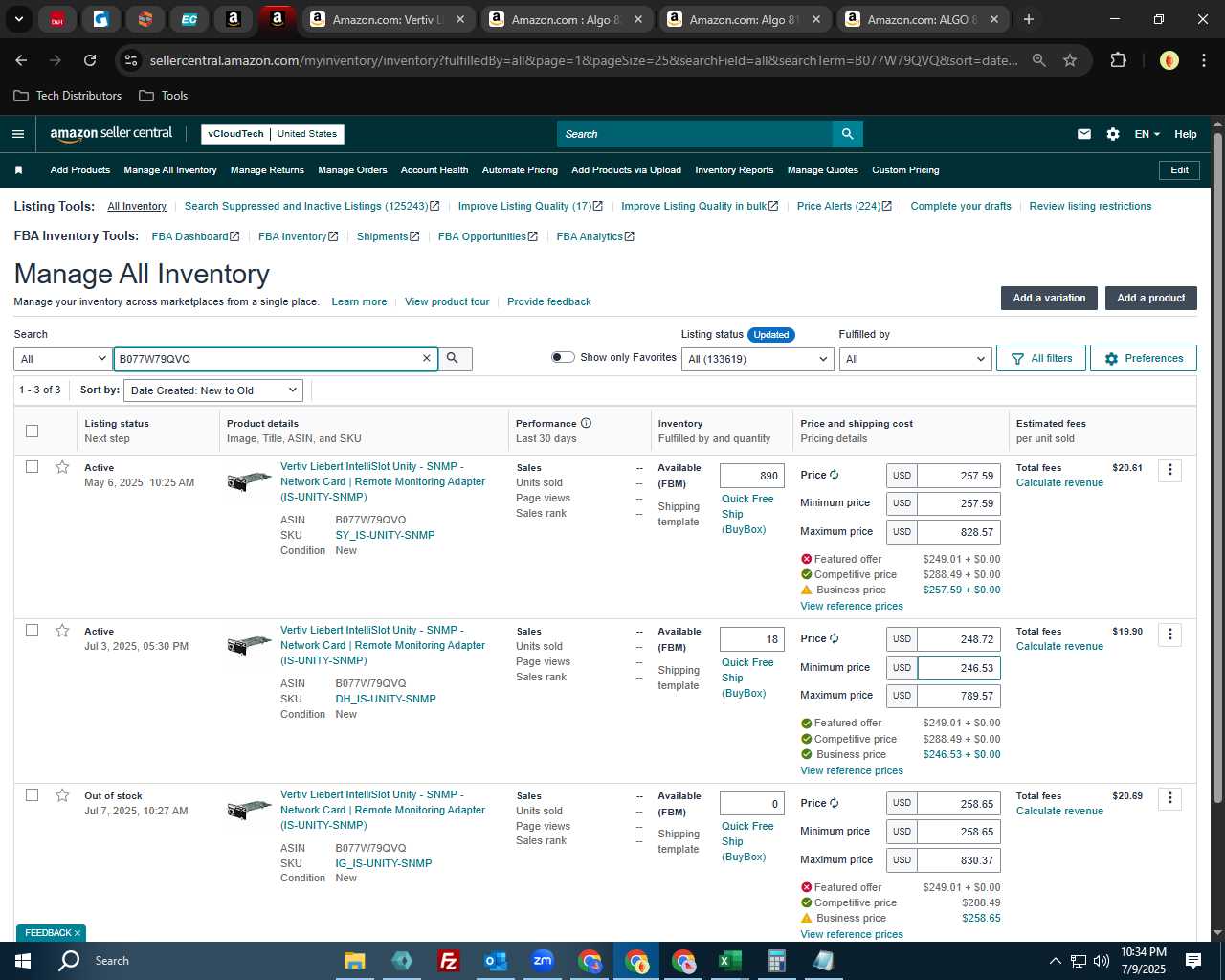Viewport: 1225px width, 980px height.
Task: Open three-dot menu for IG_IS-UNITY-SNMP listing
Action: [1169, 798]
